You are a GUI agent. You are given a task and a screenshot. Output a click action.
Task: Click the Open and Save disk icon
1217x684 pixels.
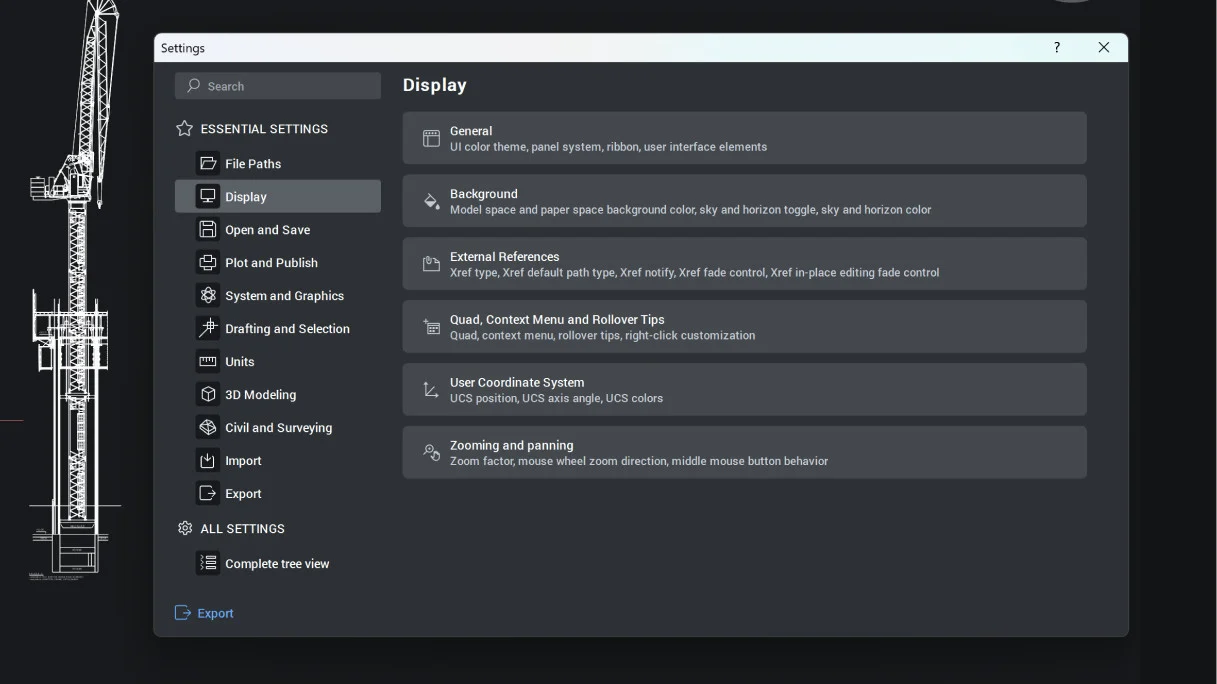click(208, 229)
